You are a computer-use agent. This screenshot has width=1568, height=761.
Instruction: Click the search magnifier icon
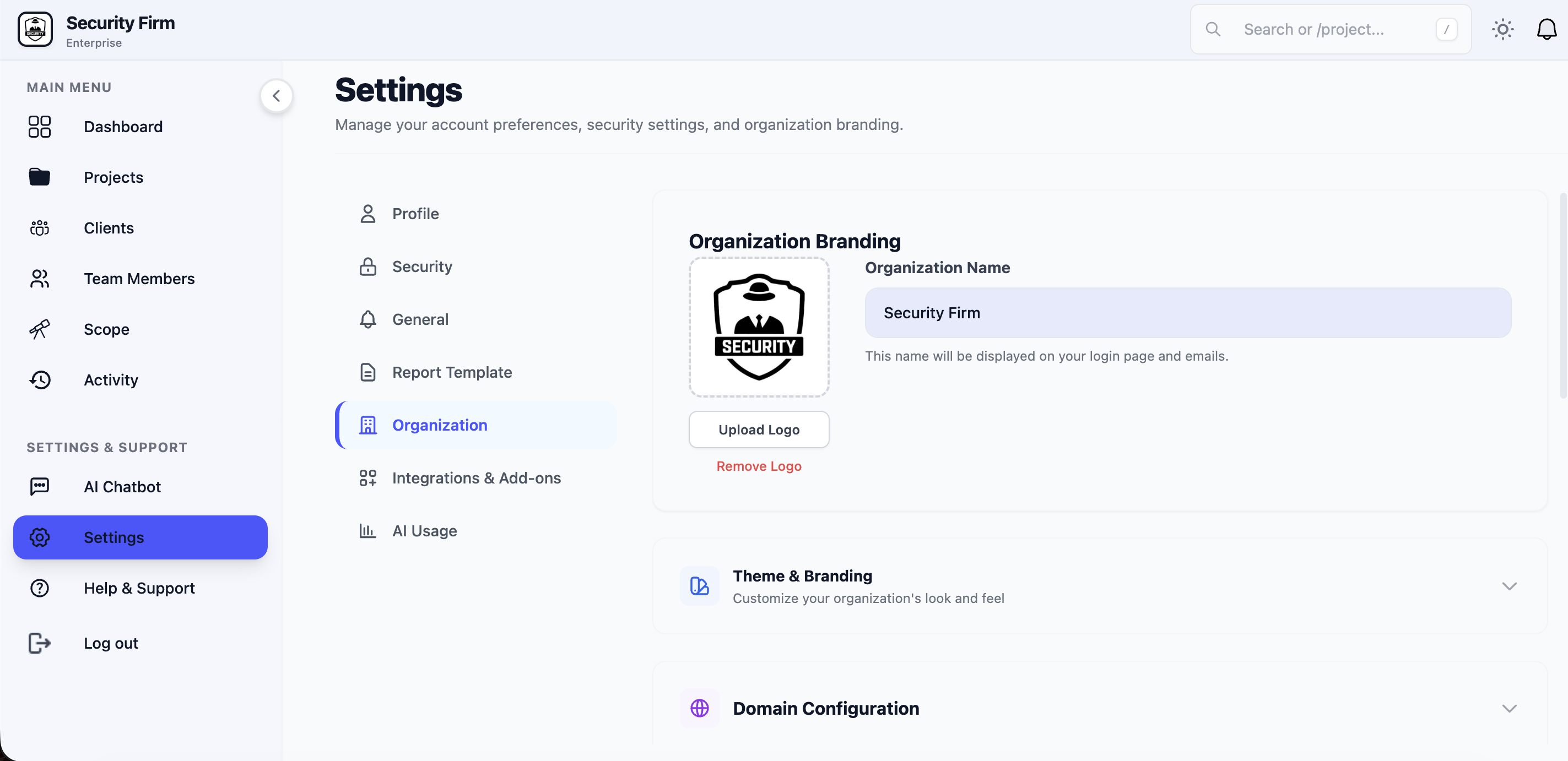(x=1213, y=29)
